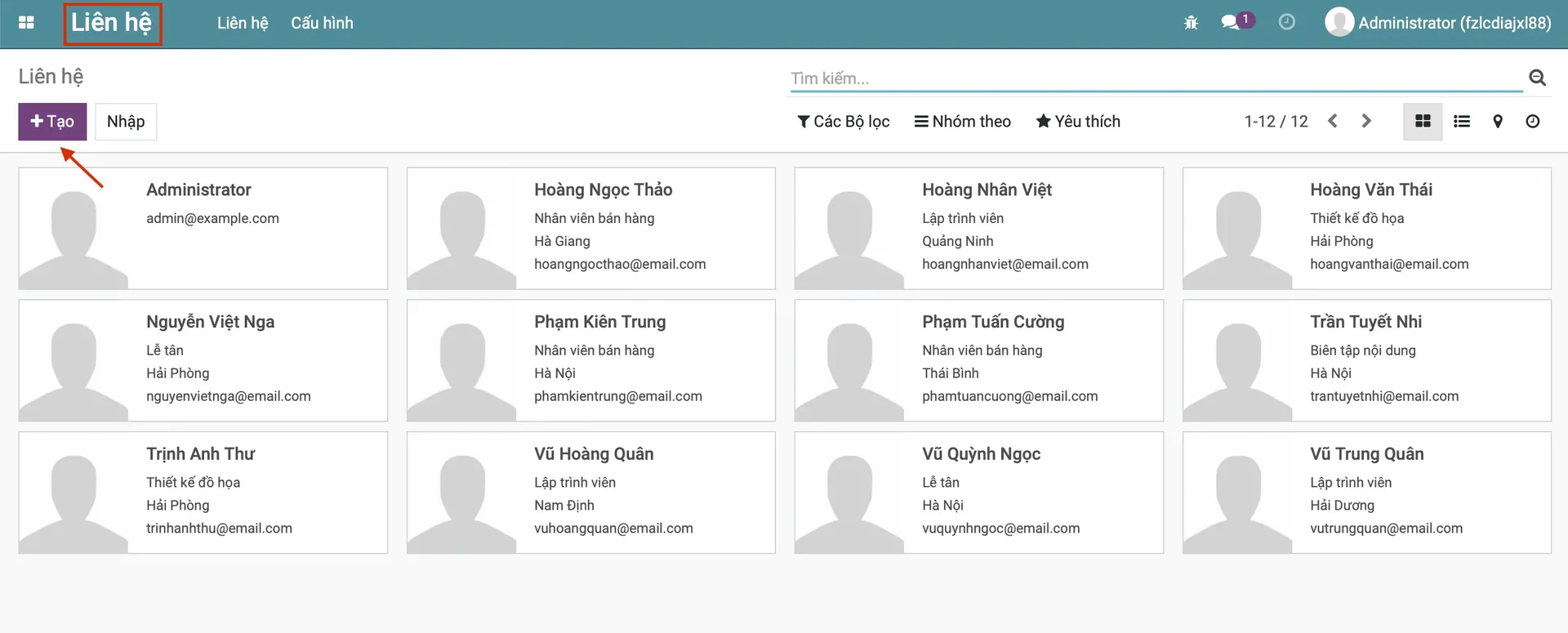This screenshot has width=1568, height=633.
Task: Click phamtuancuong@email.com email text
Action: (x=1010, y=396)
